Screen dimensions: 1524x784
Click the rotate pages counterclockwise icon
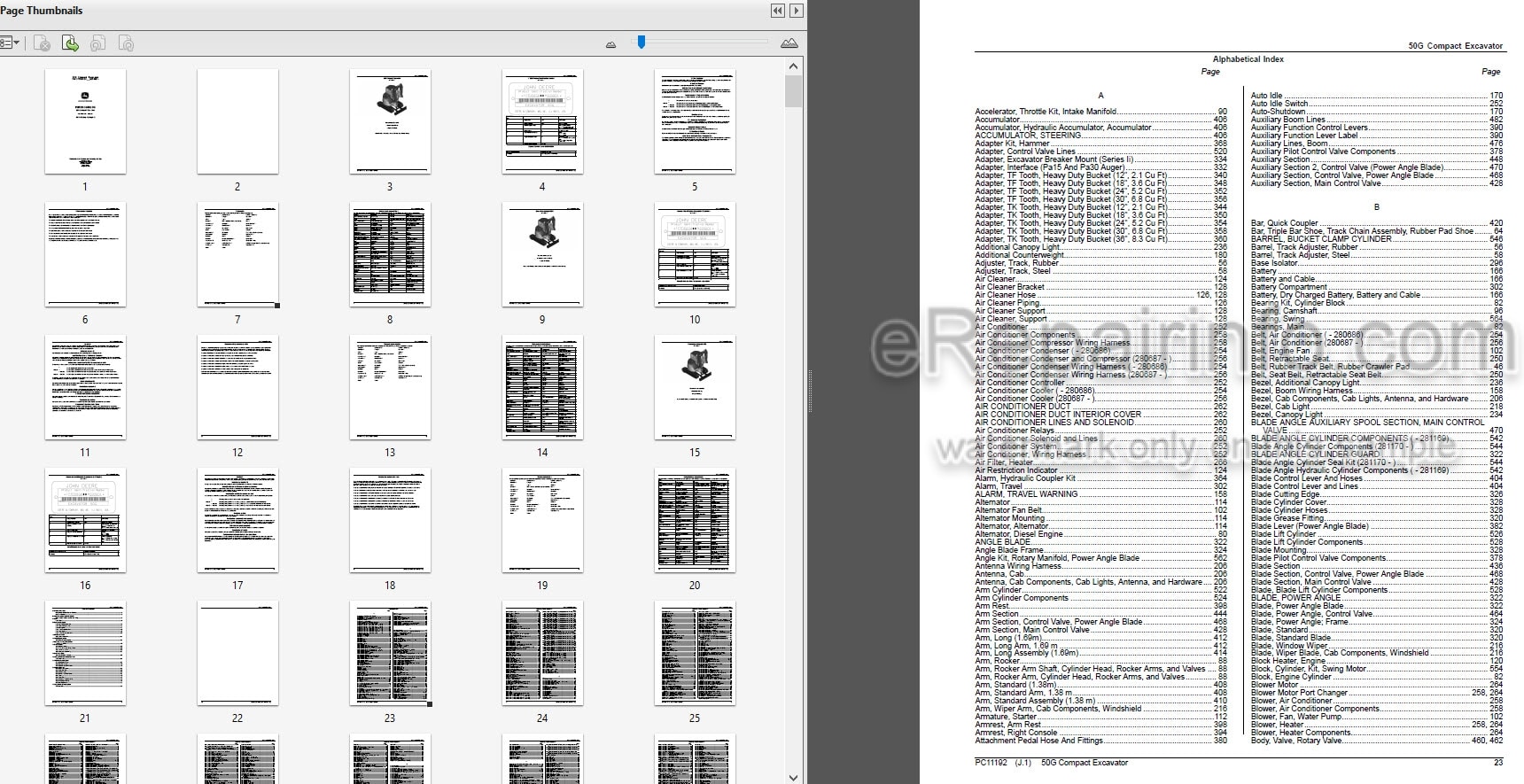[x=98, y=43]
